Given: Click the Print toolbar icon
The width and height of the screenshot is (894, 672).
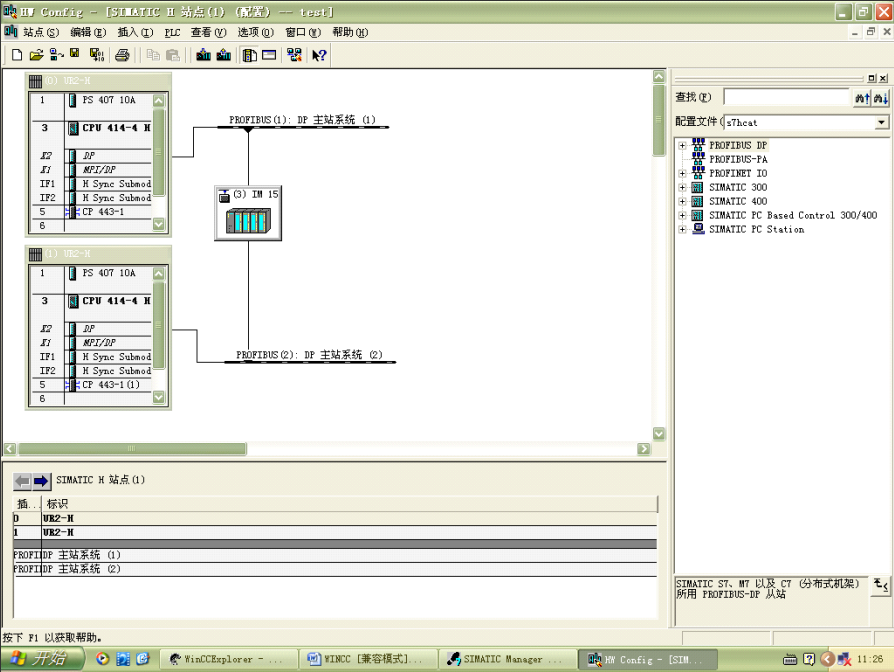Looking at the screenshot, I should [122, 55].
